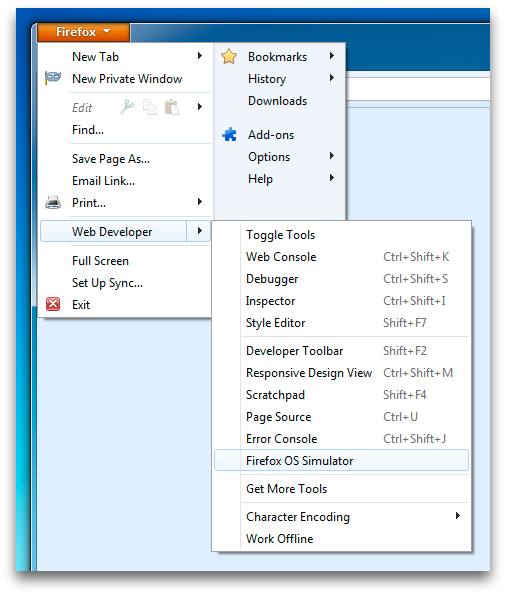Viewport: 506px width, 595px height.
Task: Expand the Print submenu arrow
Action: tap(200, 202)
